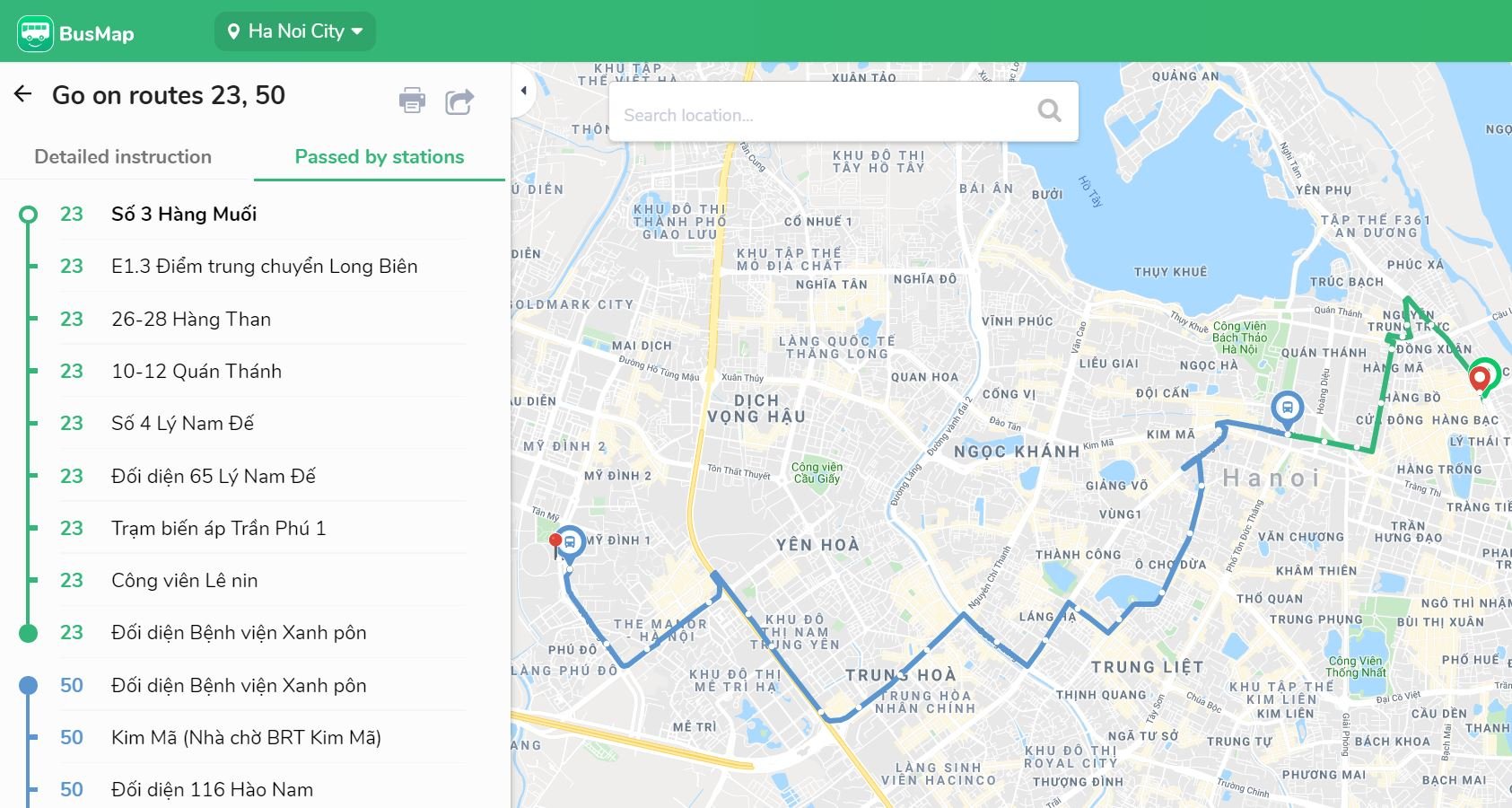This screenshot has height=808, width=1512.
Task: Switch to Detailed instruction tab
Action: click(x=123, y=157)
